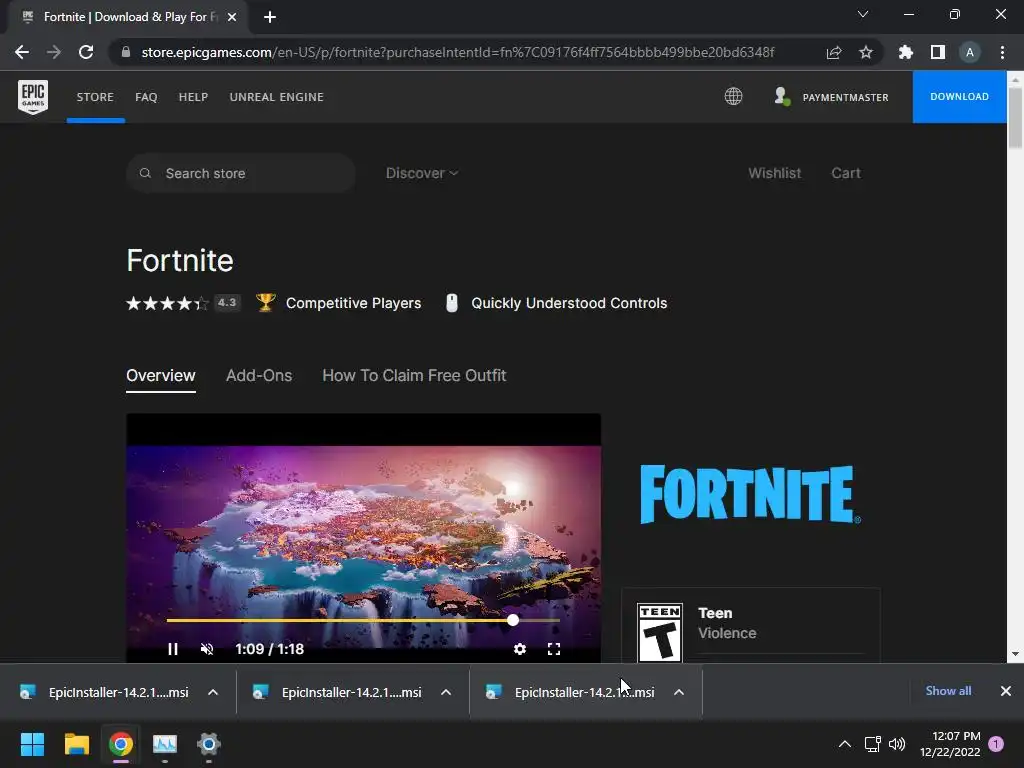The width and height of the screenshot is (1024, 768).
Task: Open the language globe selector
Action: [733, 97]
